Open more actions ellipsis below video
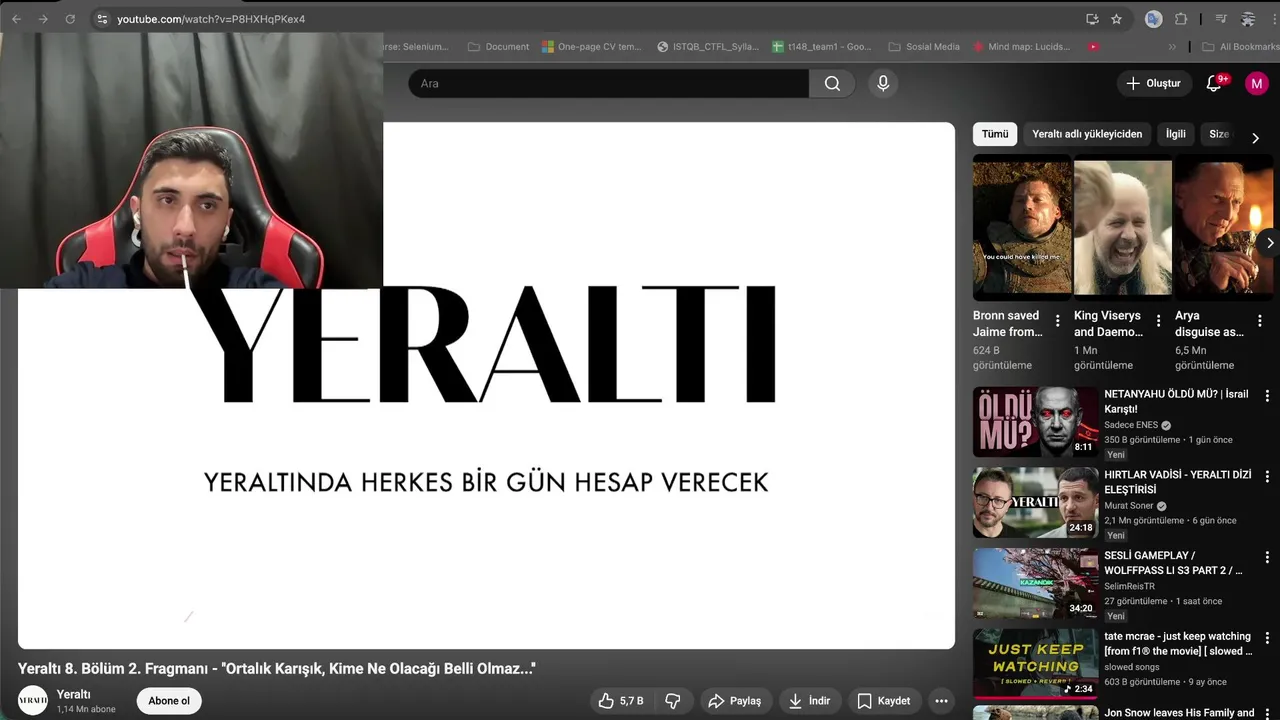 click(x=941, y=701)
